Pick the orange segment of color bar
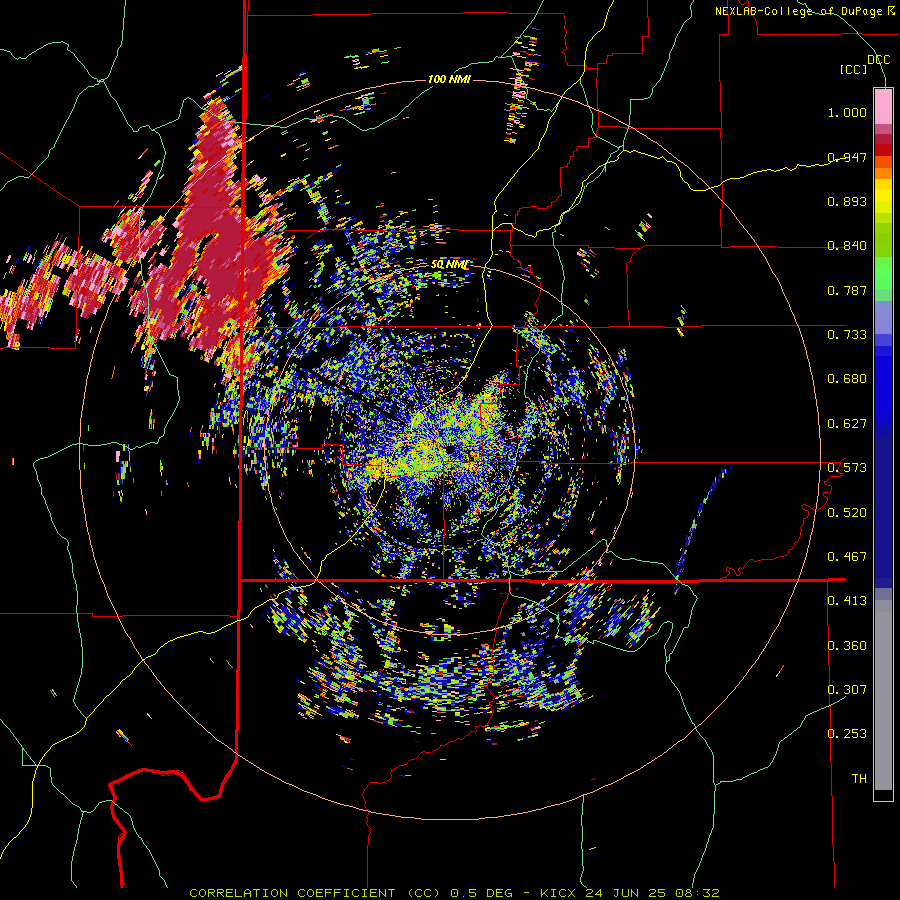Image resolution: width=900 pixels, height=900 pixels. point(883,173)
